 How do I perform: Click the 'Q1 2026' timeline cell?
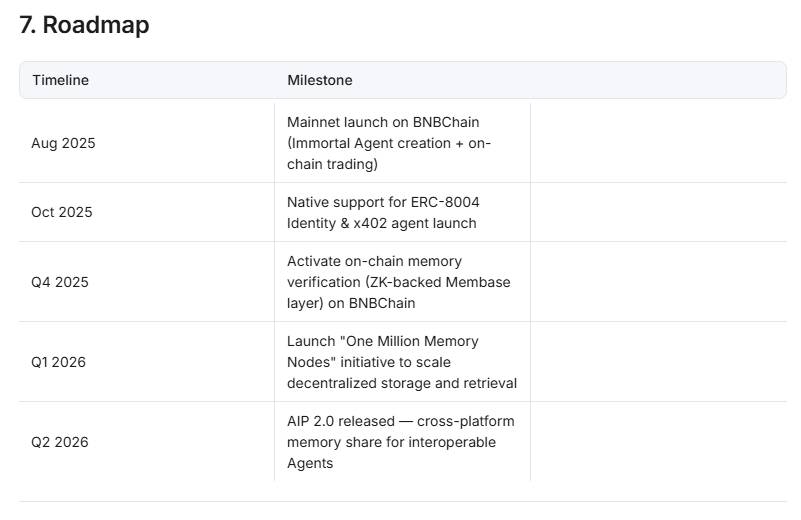pos(58,362)
